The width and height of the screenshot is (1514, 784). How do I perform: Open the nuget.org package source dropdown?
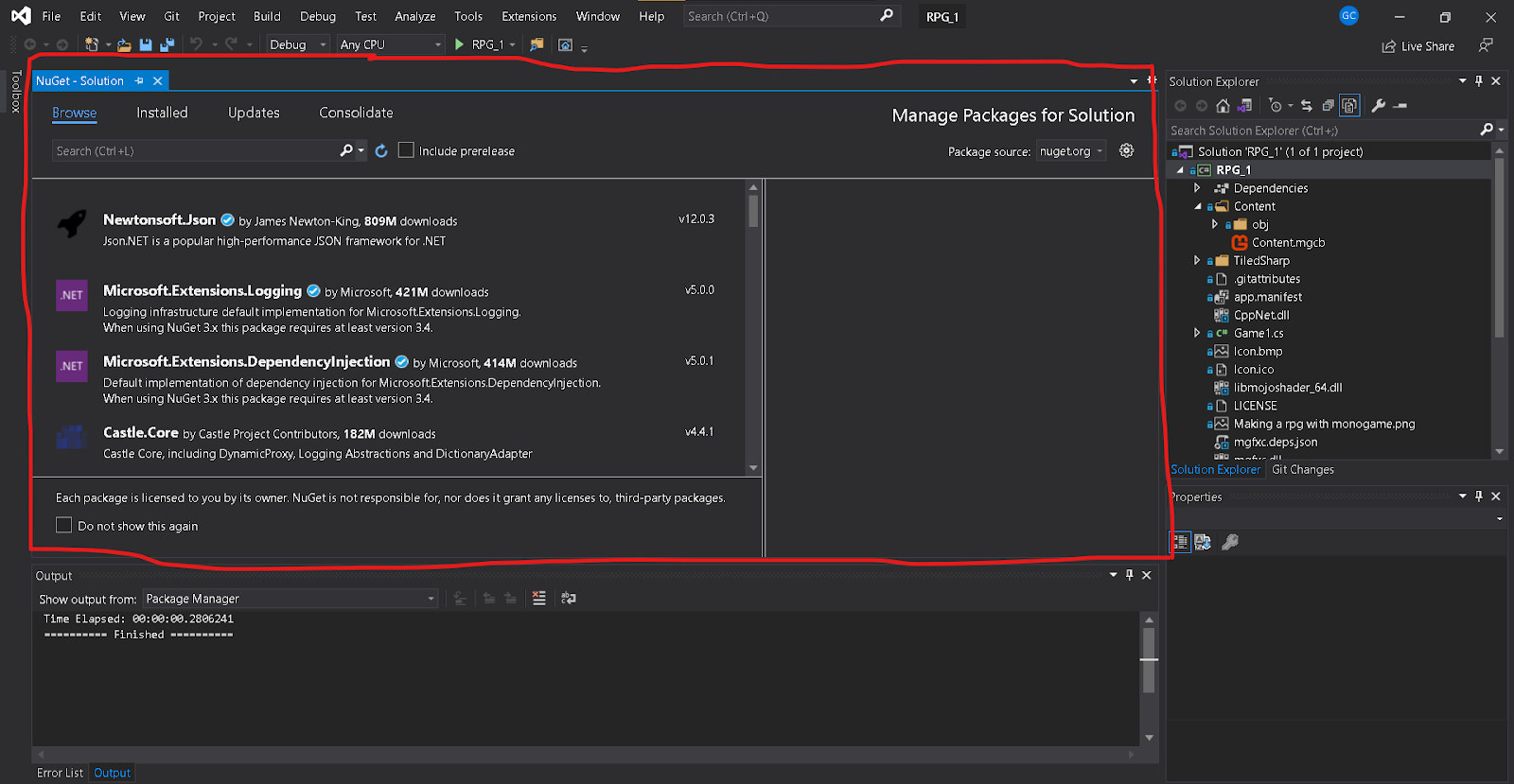1071,151
